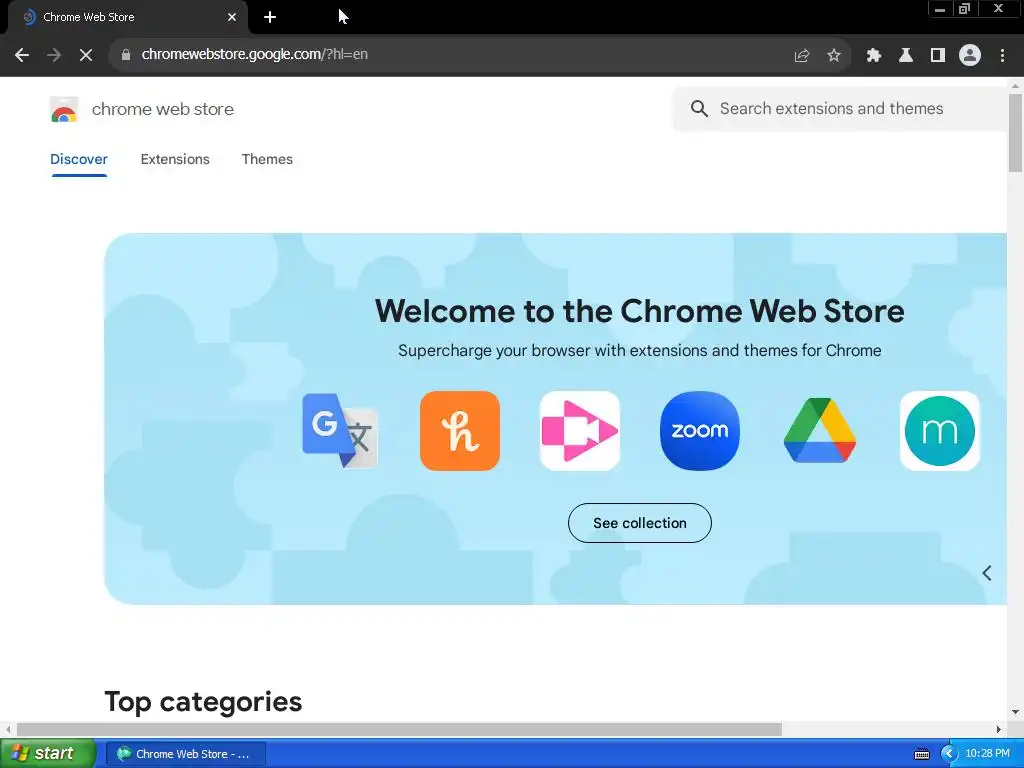The width and height of the screenshot is (1024, 768).
Task: Toggle the side panel icon
Action: (x=938, y=56)
